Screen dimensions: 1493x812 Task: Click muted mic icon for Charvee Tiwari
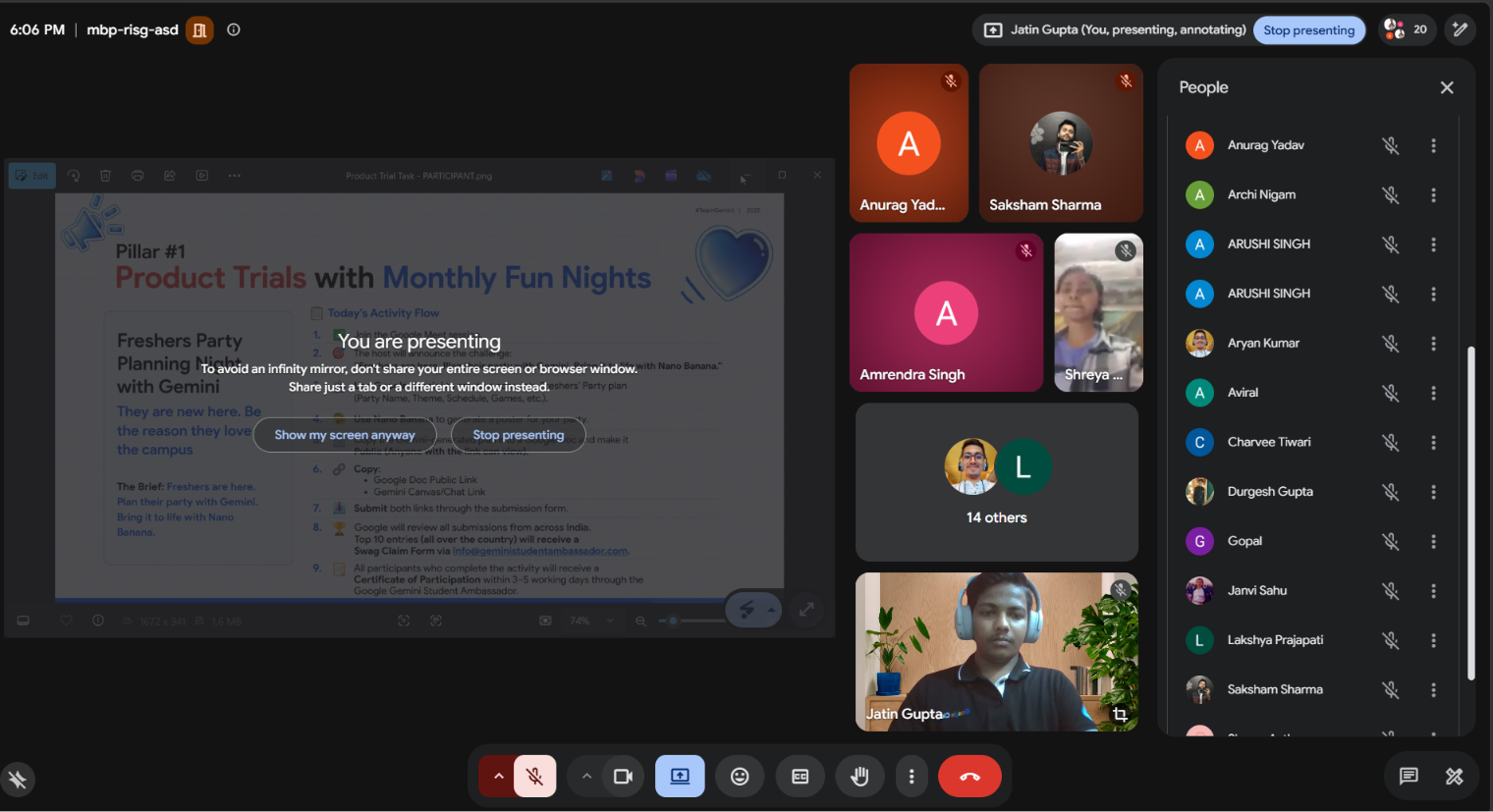(x=1391, y=442)
